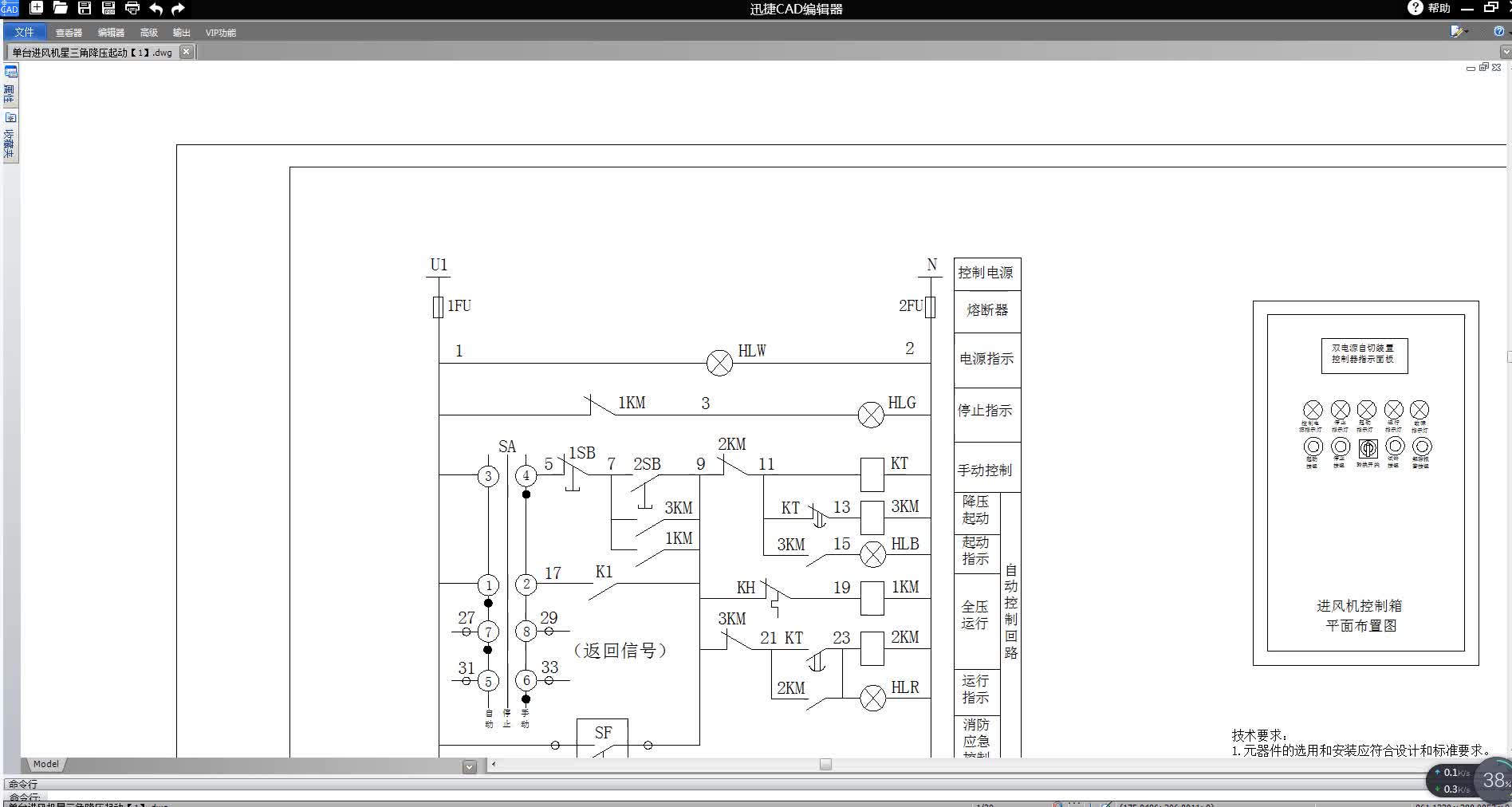Click the SF switch box in drawing
The height and width of the screenshot is (807, 1512).
tap(602, 738)
